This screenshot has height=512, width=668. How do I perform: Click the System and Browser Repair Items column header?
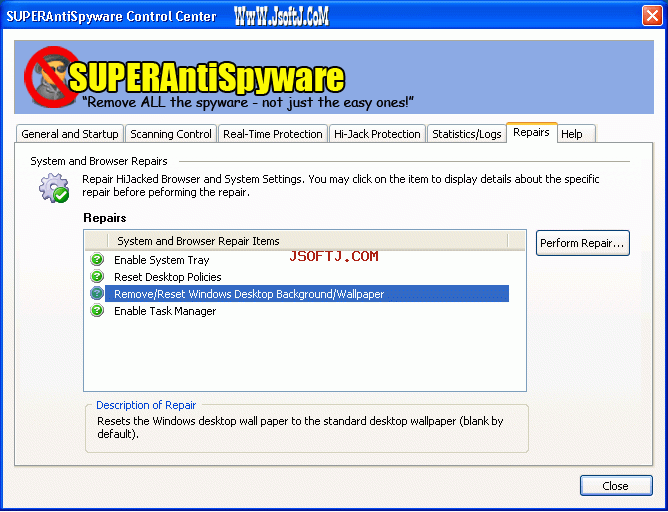[307, 241]
